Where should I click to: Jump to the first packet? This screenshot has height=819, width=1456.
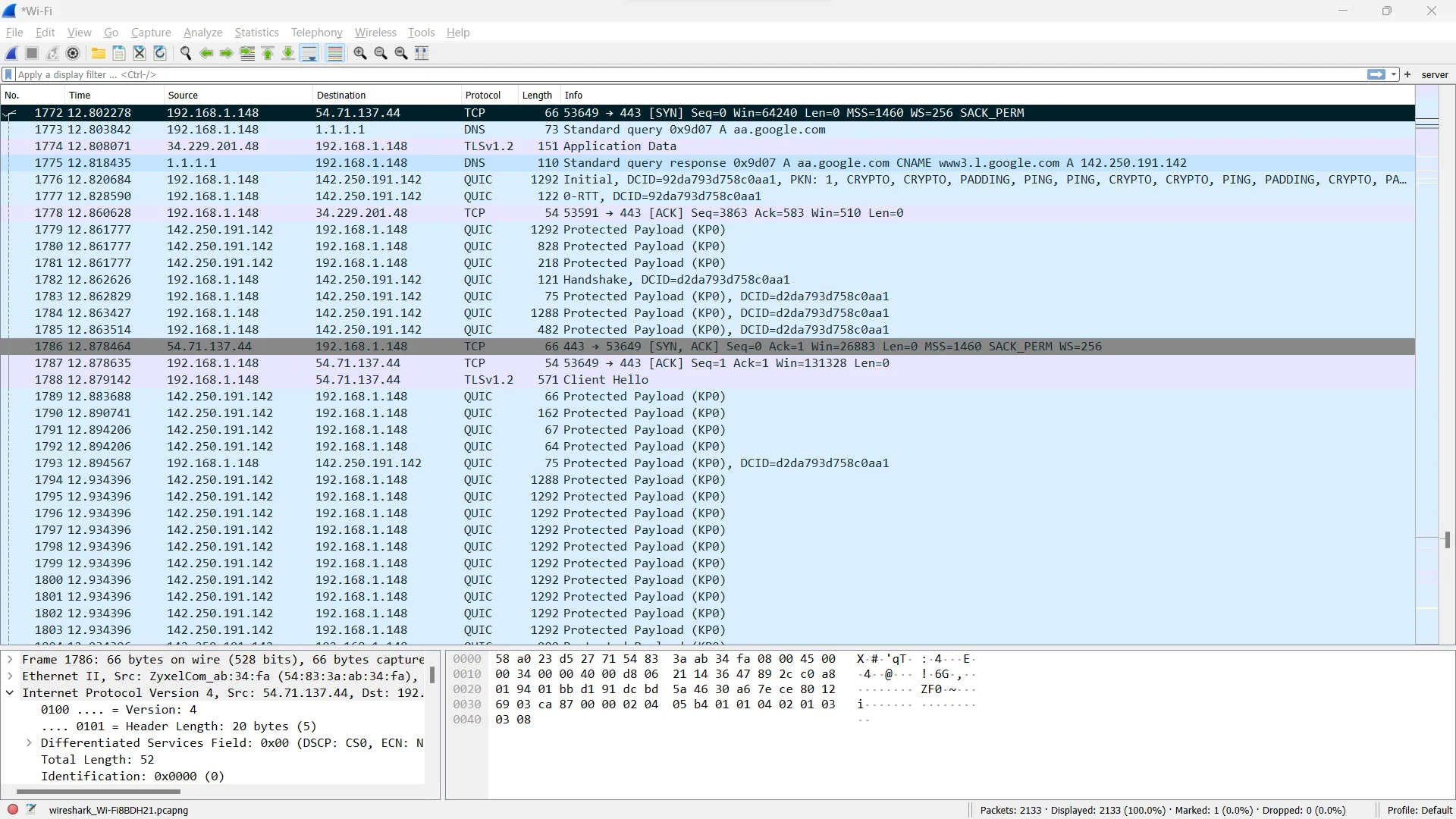coord(268,53)
